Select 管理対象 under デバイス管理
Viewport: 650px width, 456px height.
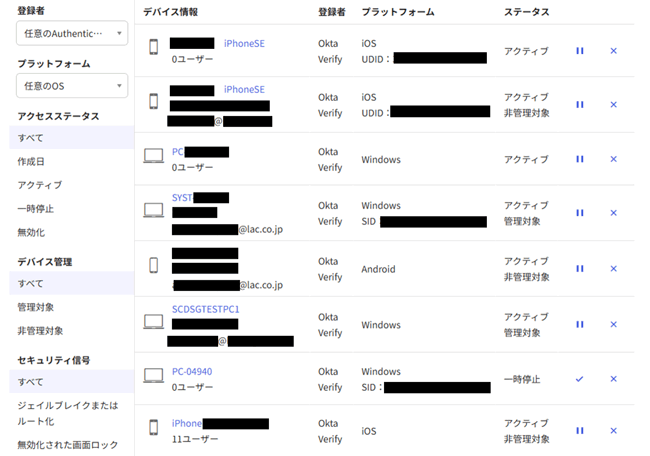point(36,307)
